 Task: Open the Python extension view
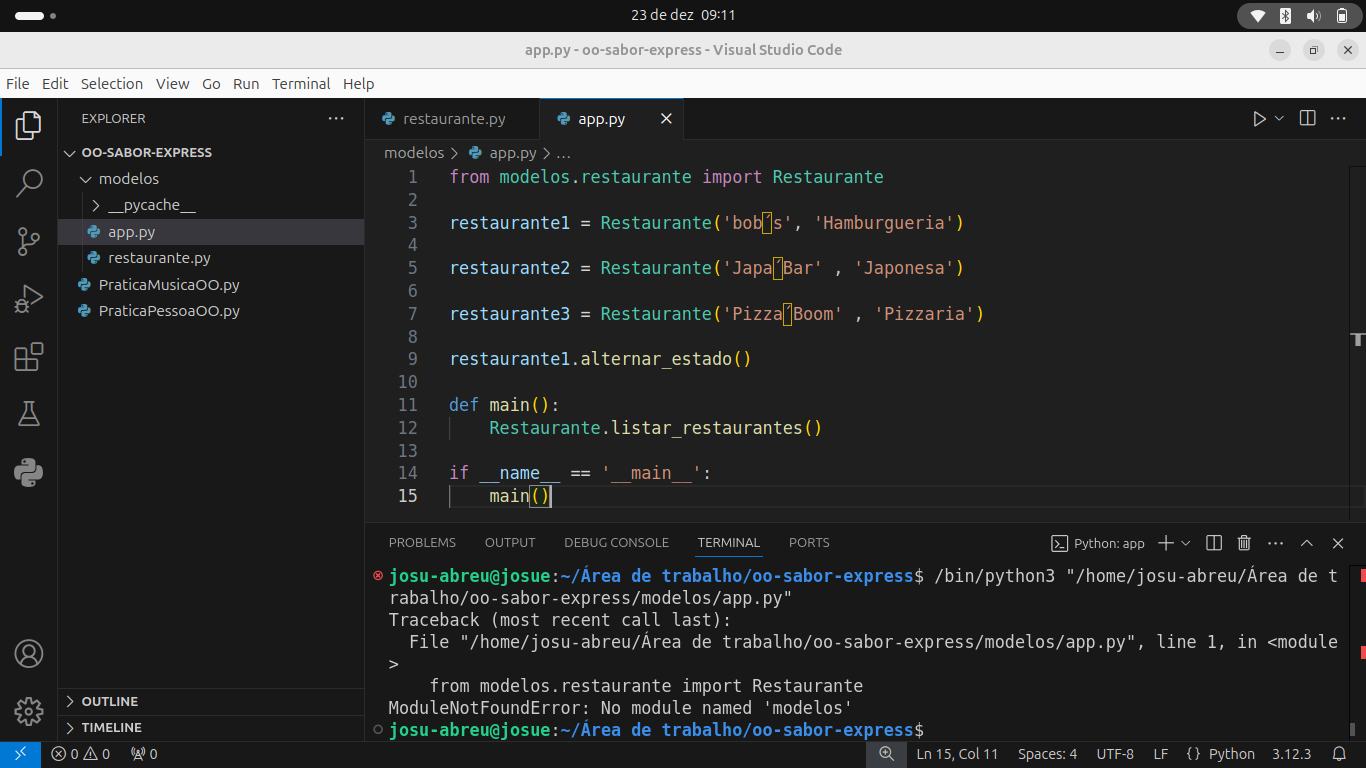pyautogui.click(x=29, y=472)
